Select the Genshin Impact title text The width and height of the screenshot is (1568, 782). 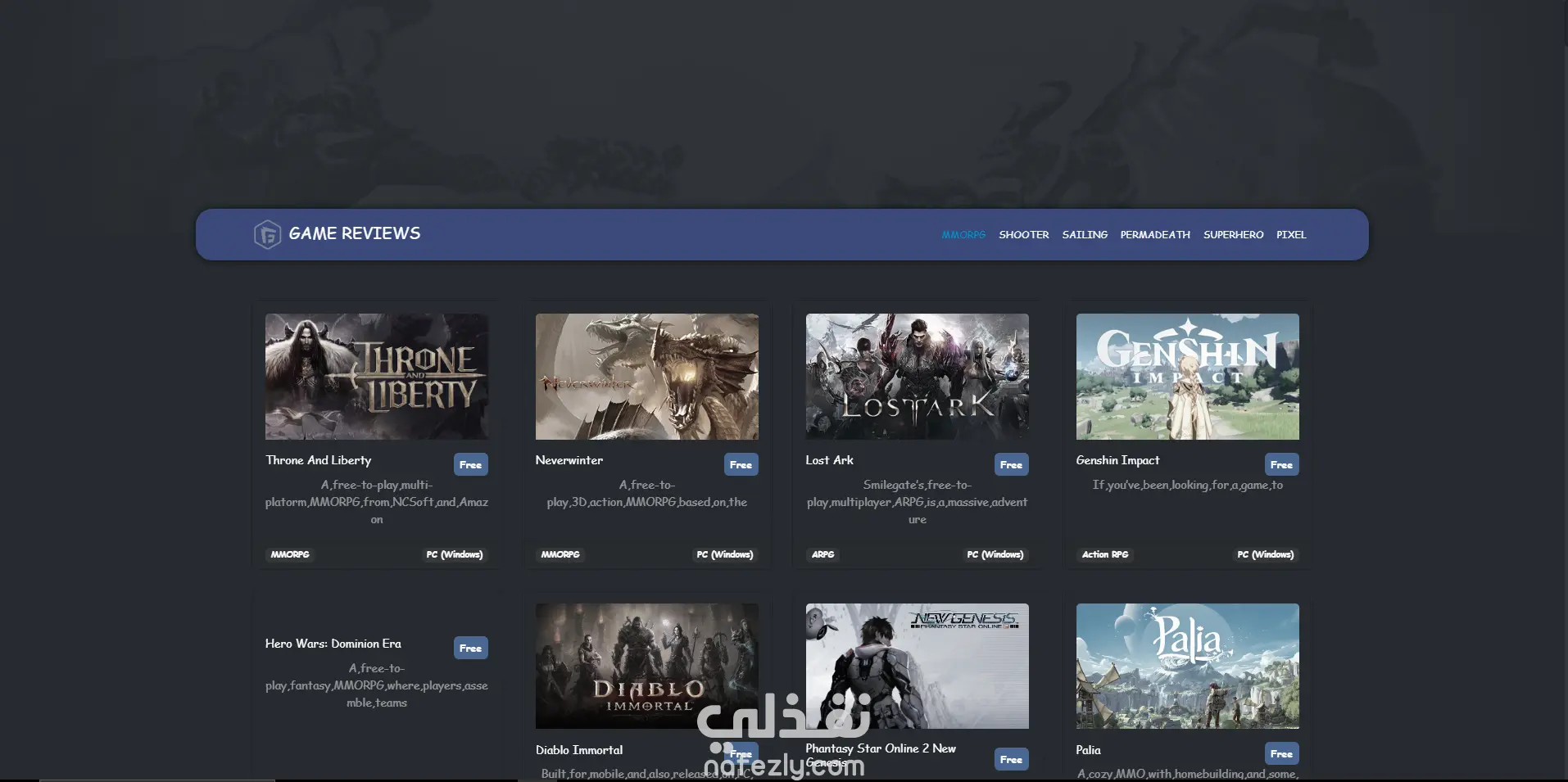[1117, 460]
